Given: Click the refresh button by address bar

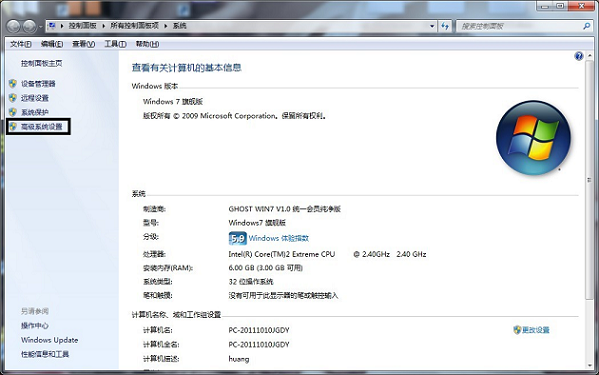Looking at the screenshot, I should (445, 26).
